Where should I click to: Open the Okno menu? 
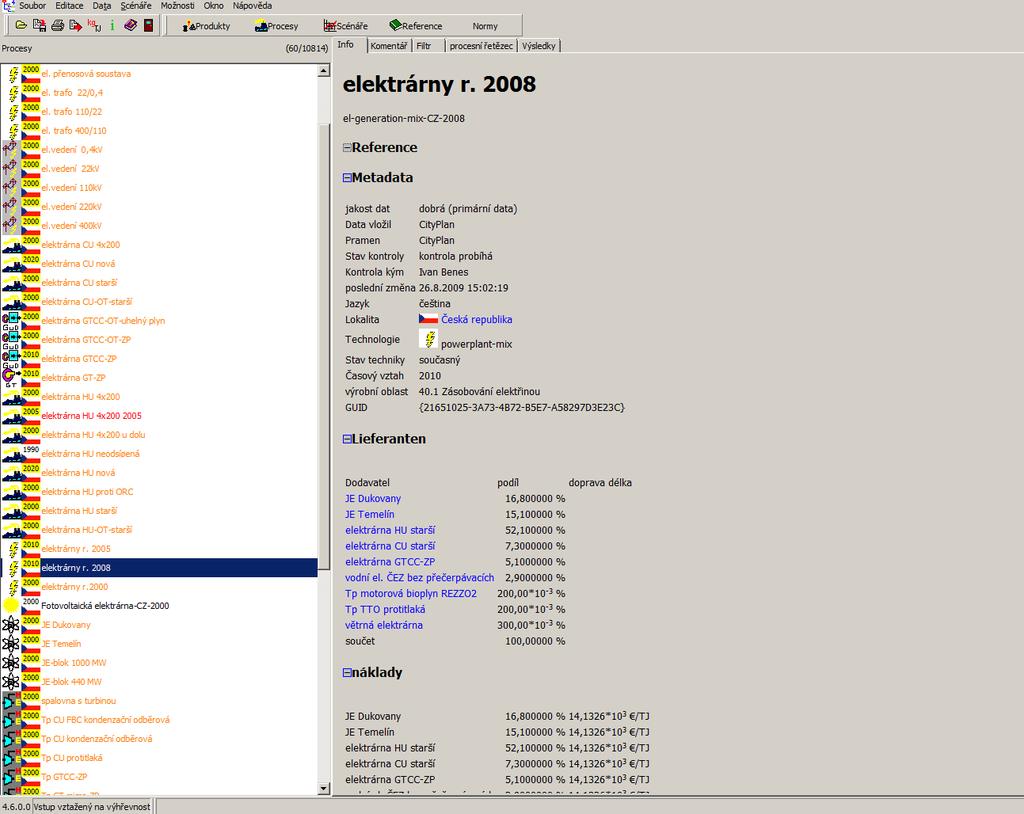point(214,6)
